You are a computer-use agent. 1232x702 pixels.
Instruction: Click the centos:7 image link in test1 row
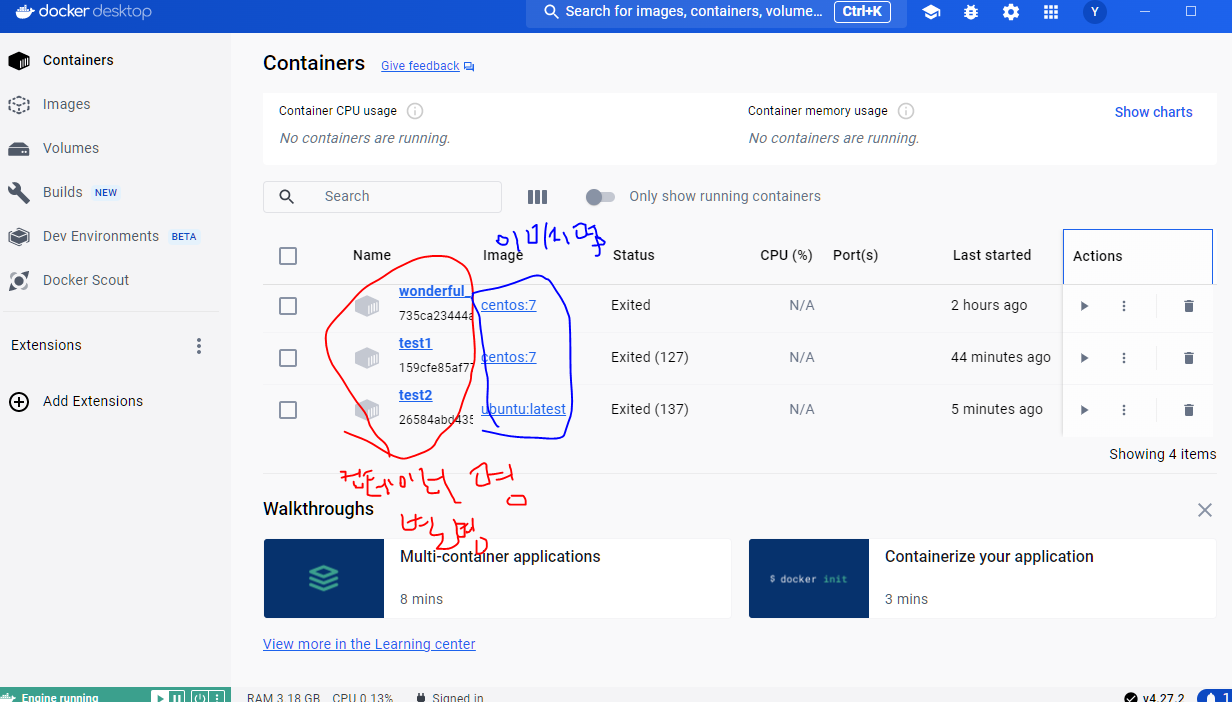click(x=509, y=357)
